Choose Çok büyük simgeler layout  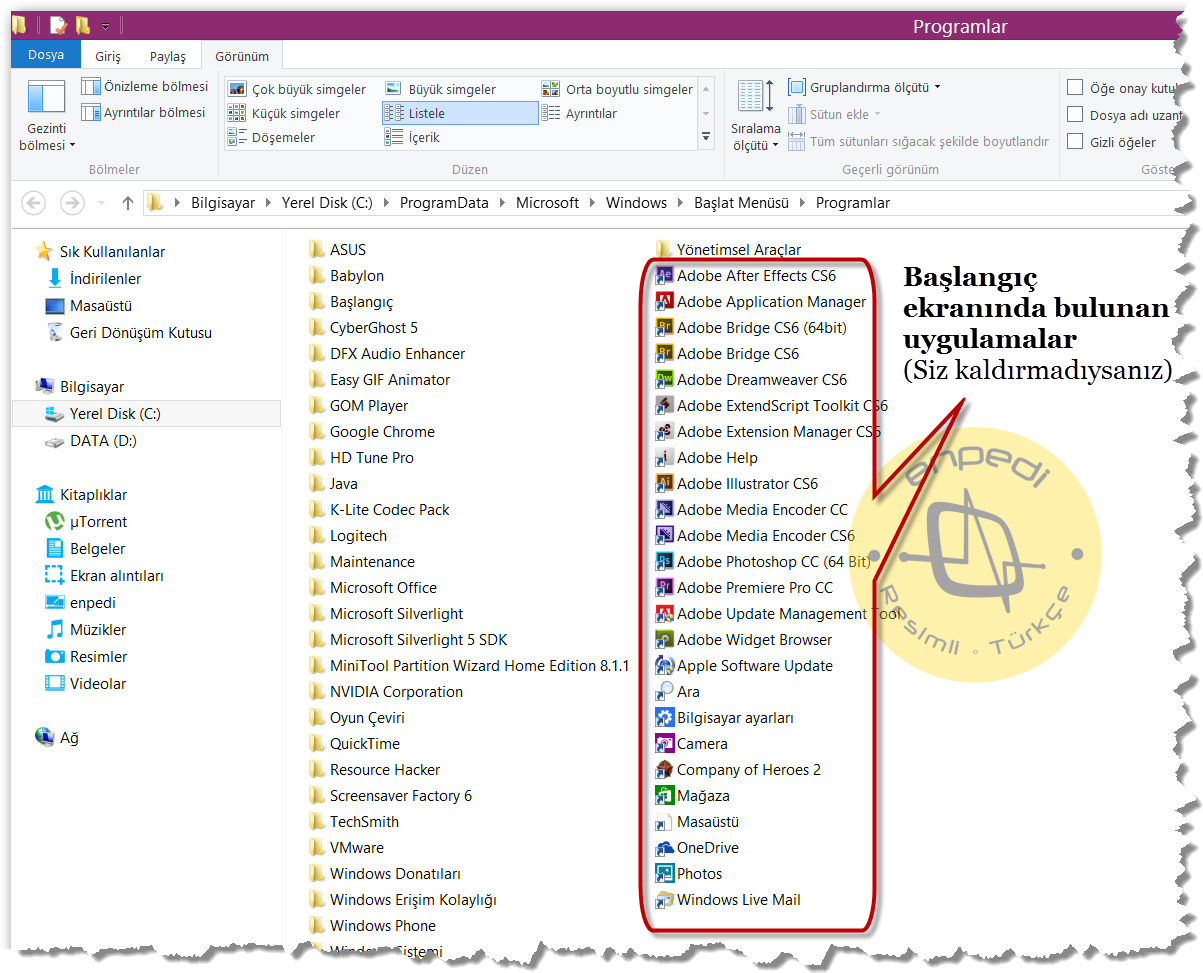tap(298, 89)
